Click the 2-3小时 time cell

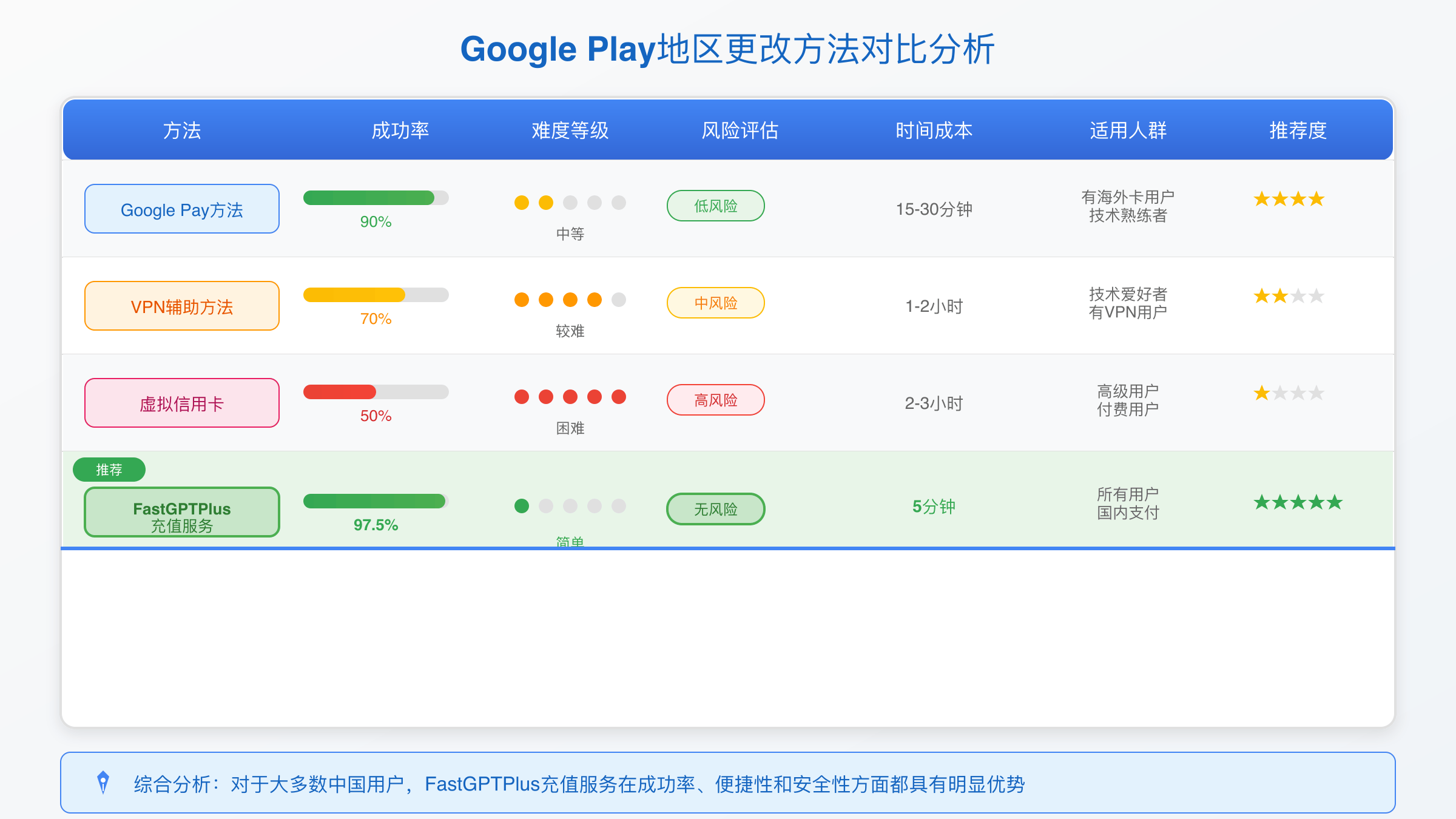(x=934, y=403)
